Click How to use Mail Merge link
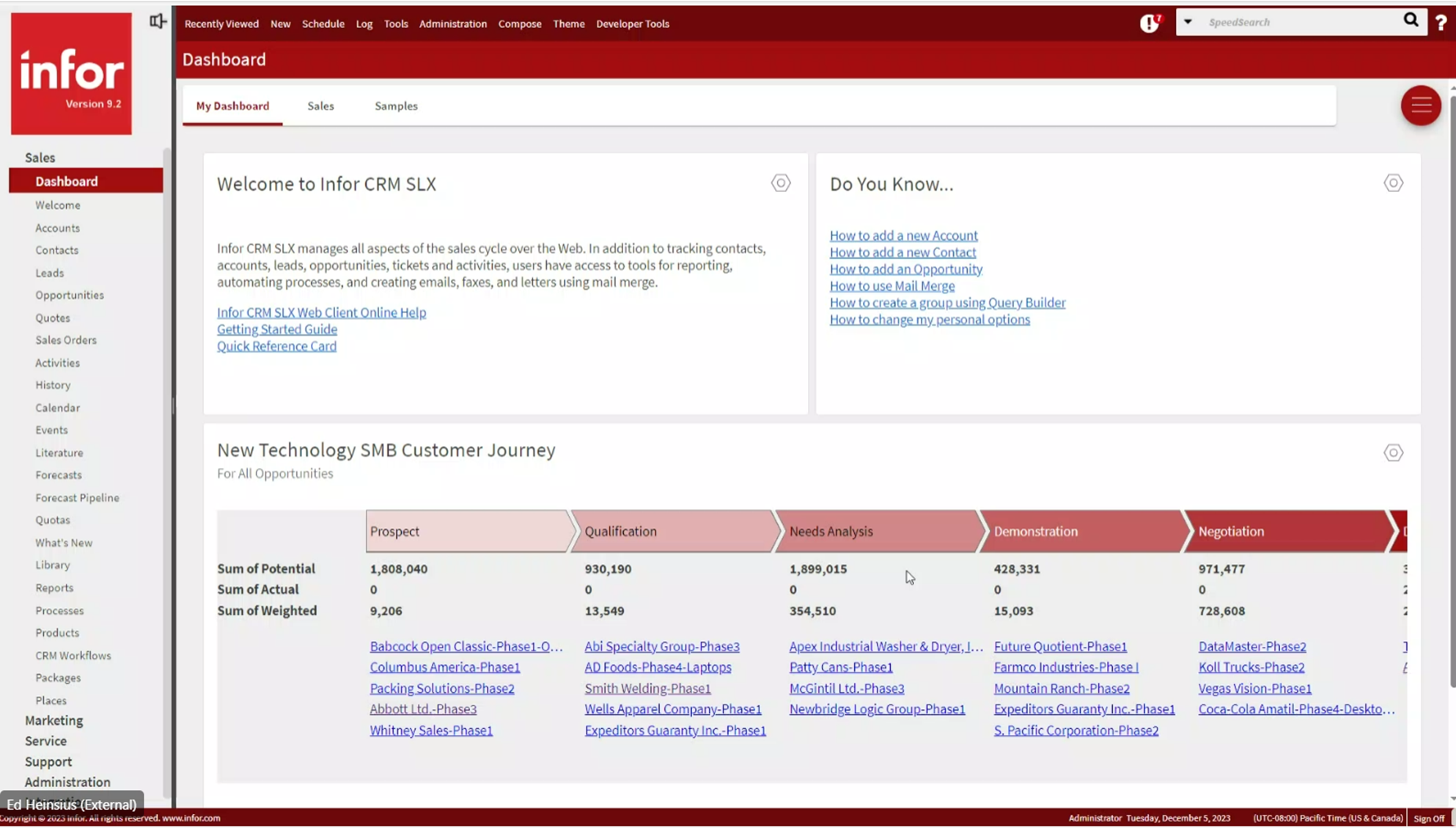This screenshot has width=1456, height=828. [891, 286]
